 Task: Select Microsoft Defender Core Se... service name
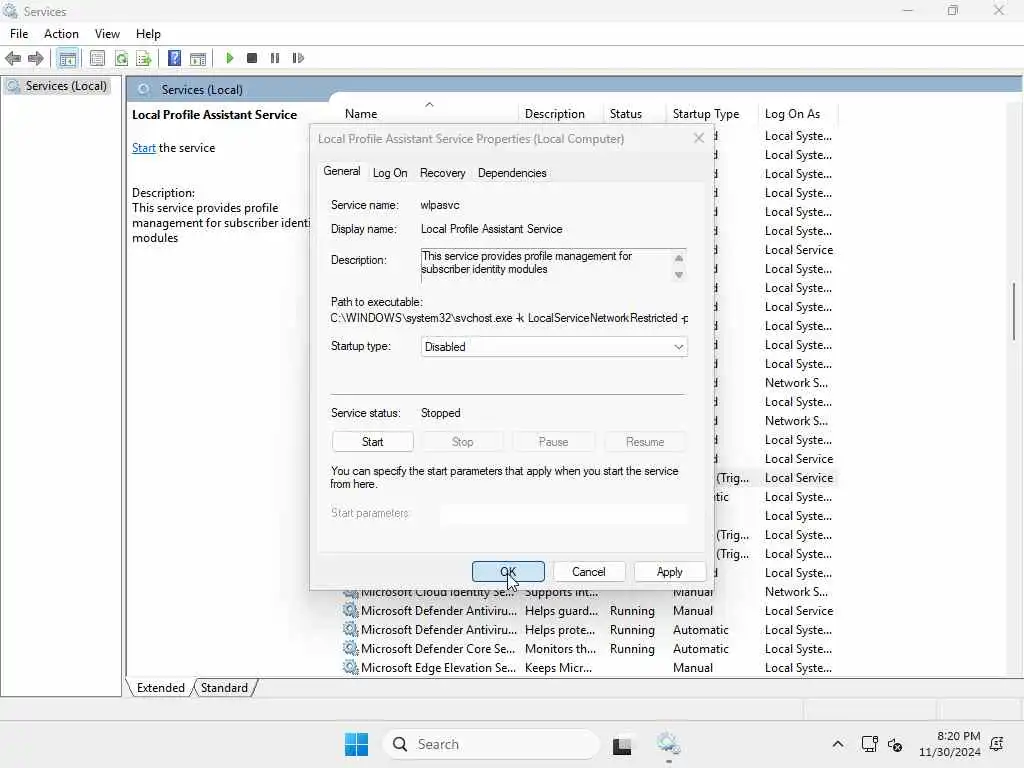(438, 648)
